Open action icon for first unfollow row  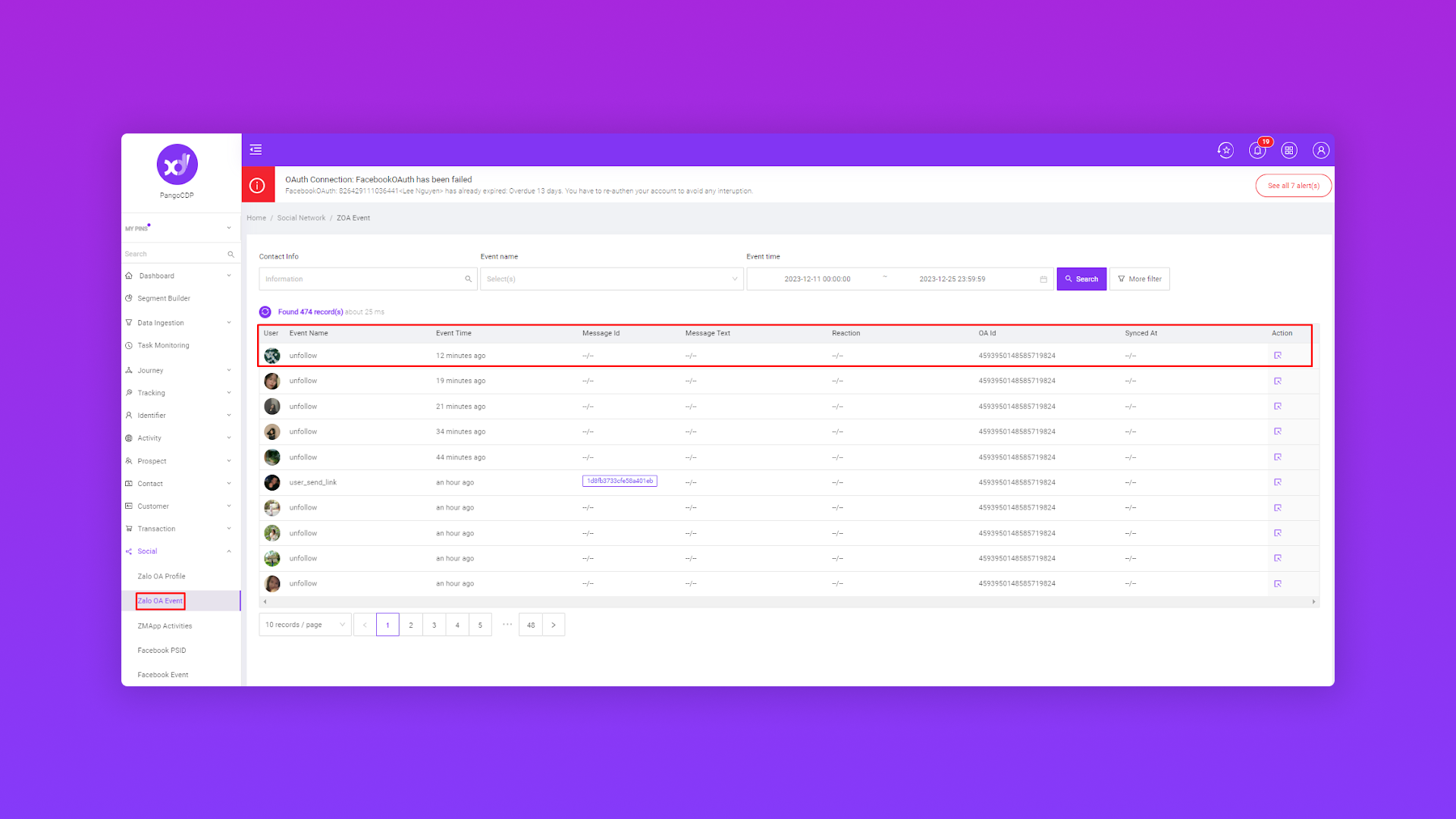coord(1278,356)
